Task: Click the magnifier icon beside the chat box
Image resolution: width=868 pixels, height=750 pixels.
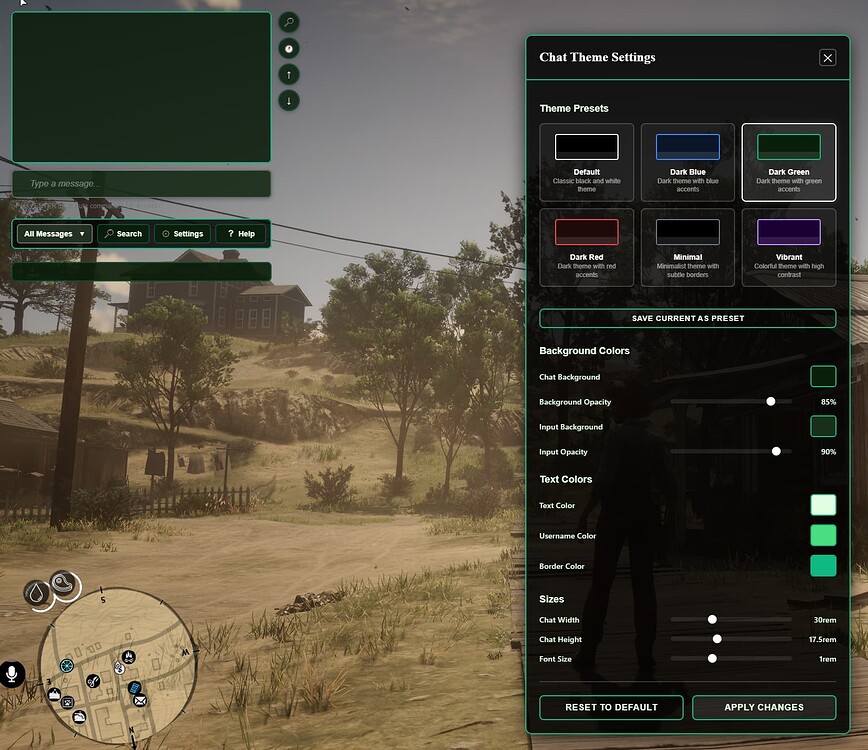Action: [288, 22]
